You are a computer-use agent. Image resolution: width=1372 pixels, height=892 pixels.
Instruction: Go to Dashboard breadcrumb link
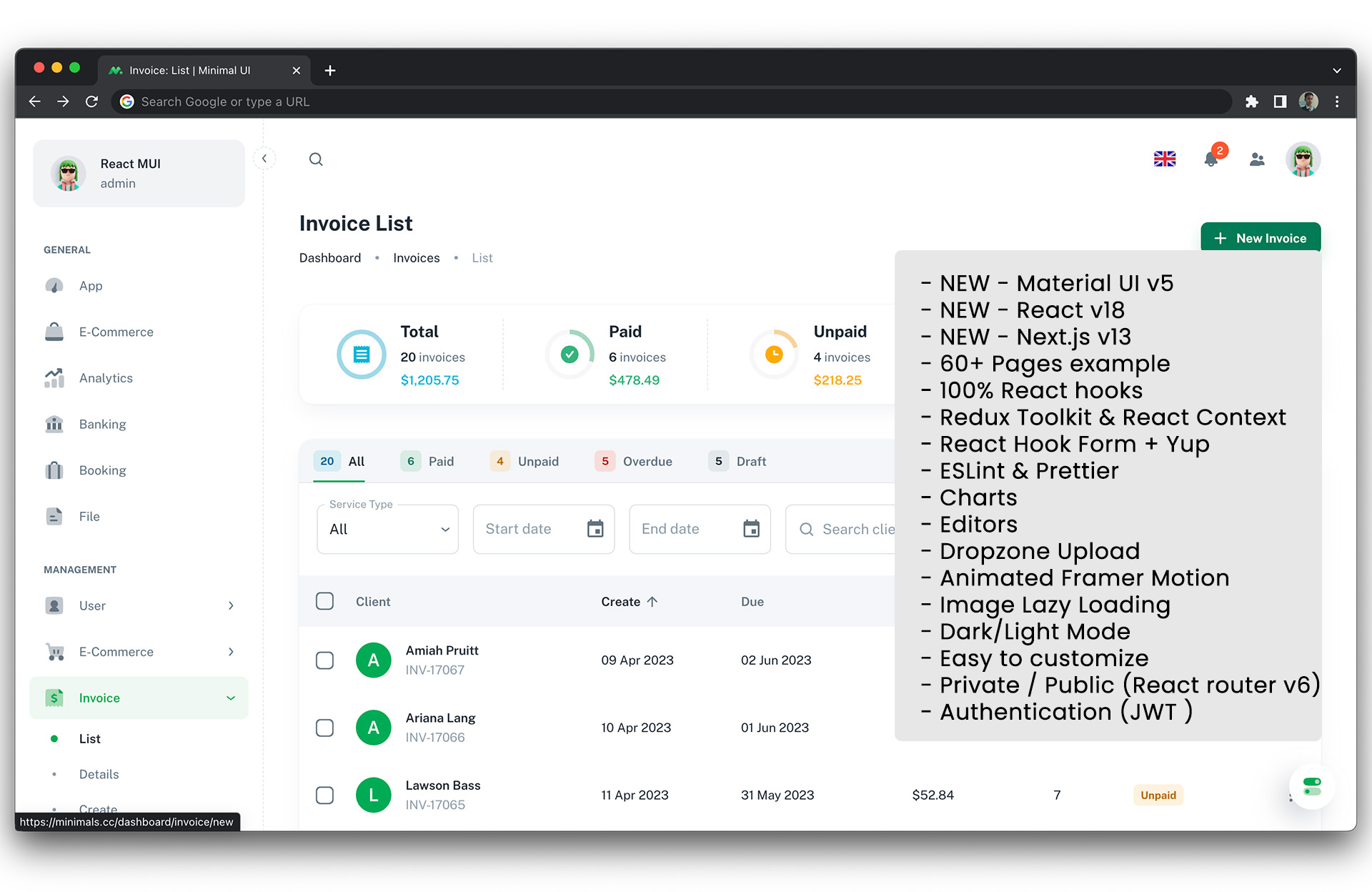(330, 258)
